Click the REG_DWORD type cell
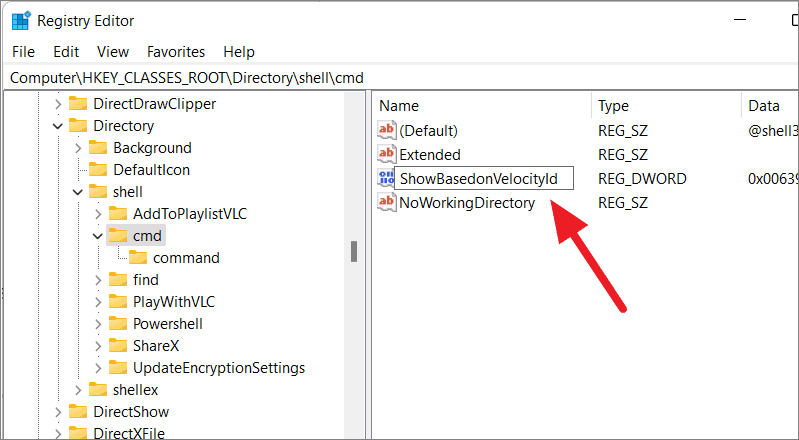Viewport: 799px width, 440px height. coord(642,179)
